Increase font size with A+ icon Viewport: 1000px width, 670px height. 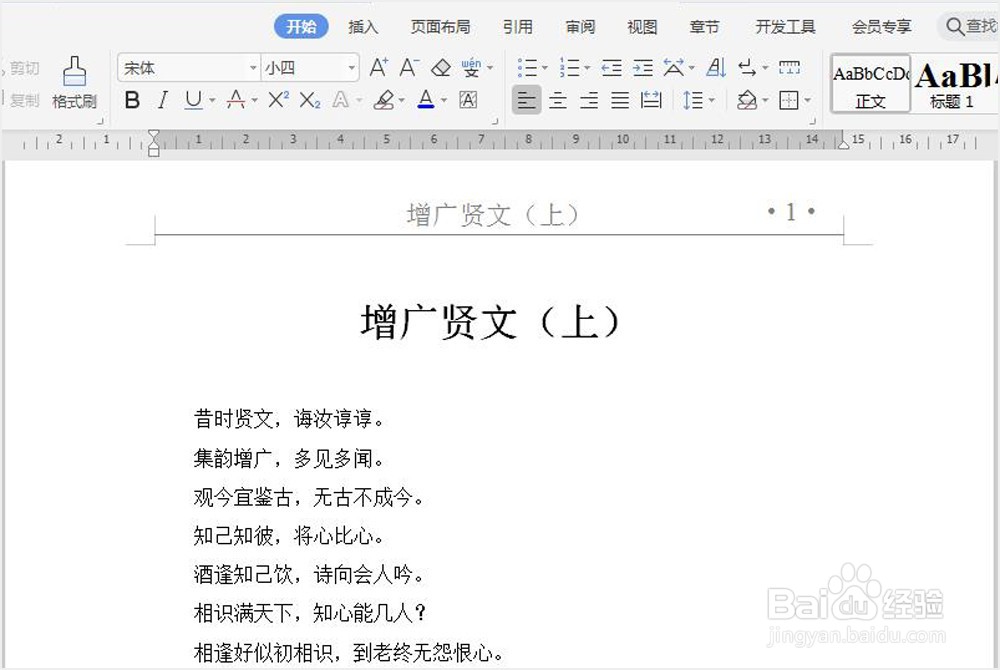pyautogui.click(x=379, y=68)
